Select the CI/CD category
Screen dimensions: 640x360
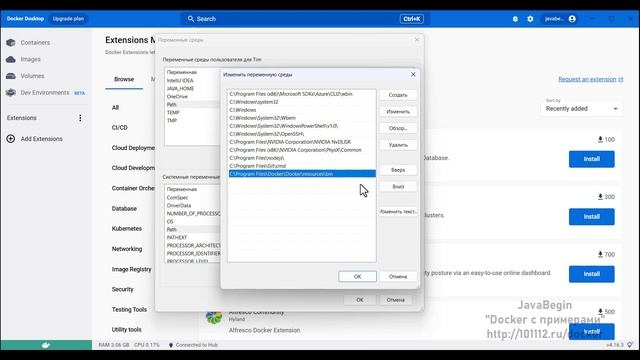click(x=120, y=128)
